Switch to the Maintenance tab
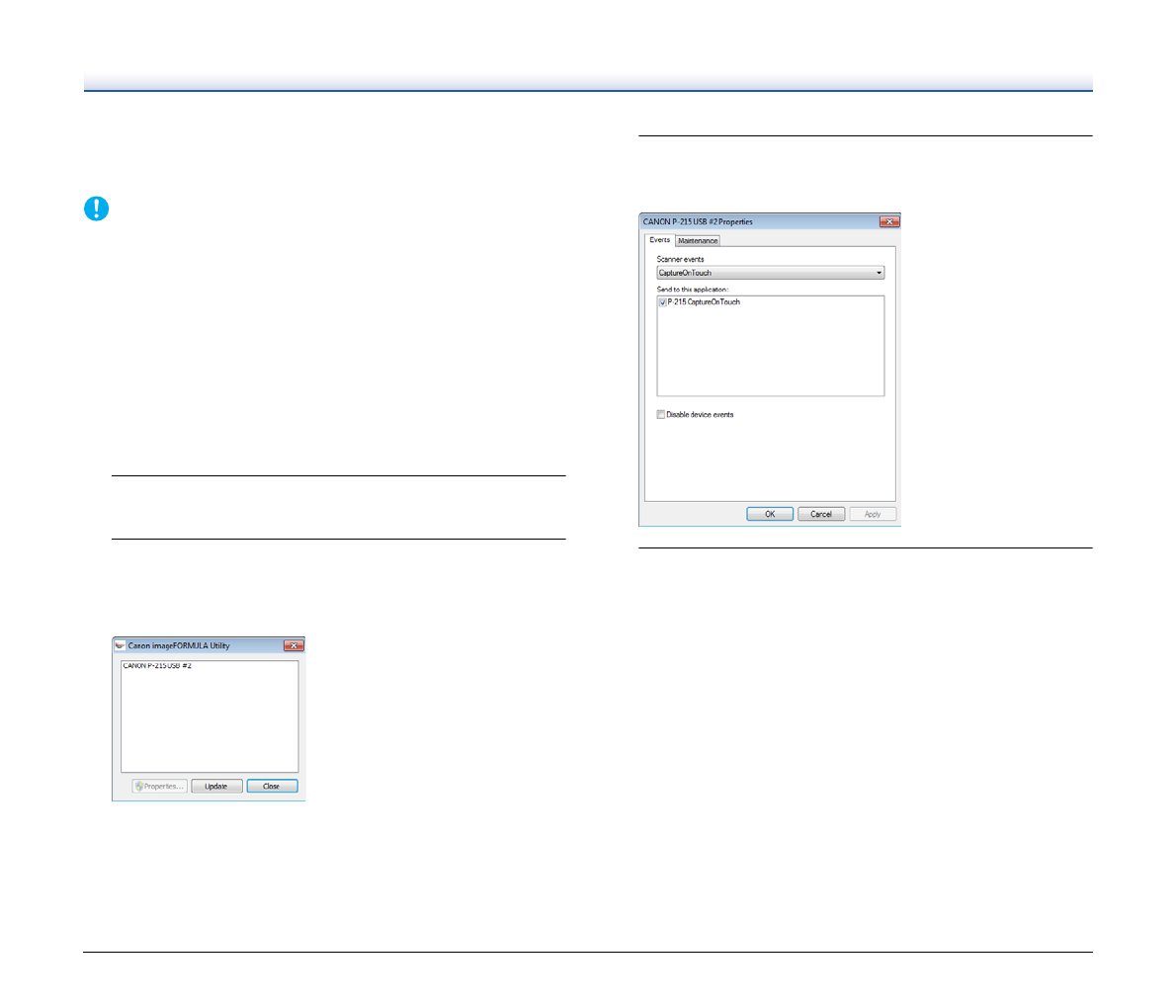This screenshot has height=1008, width=1176. 698,241
